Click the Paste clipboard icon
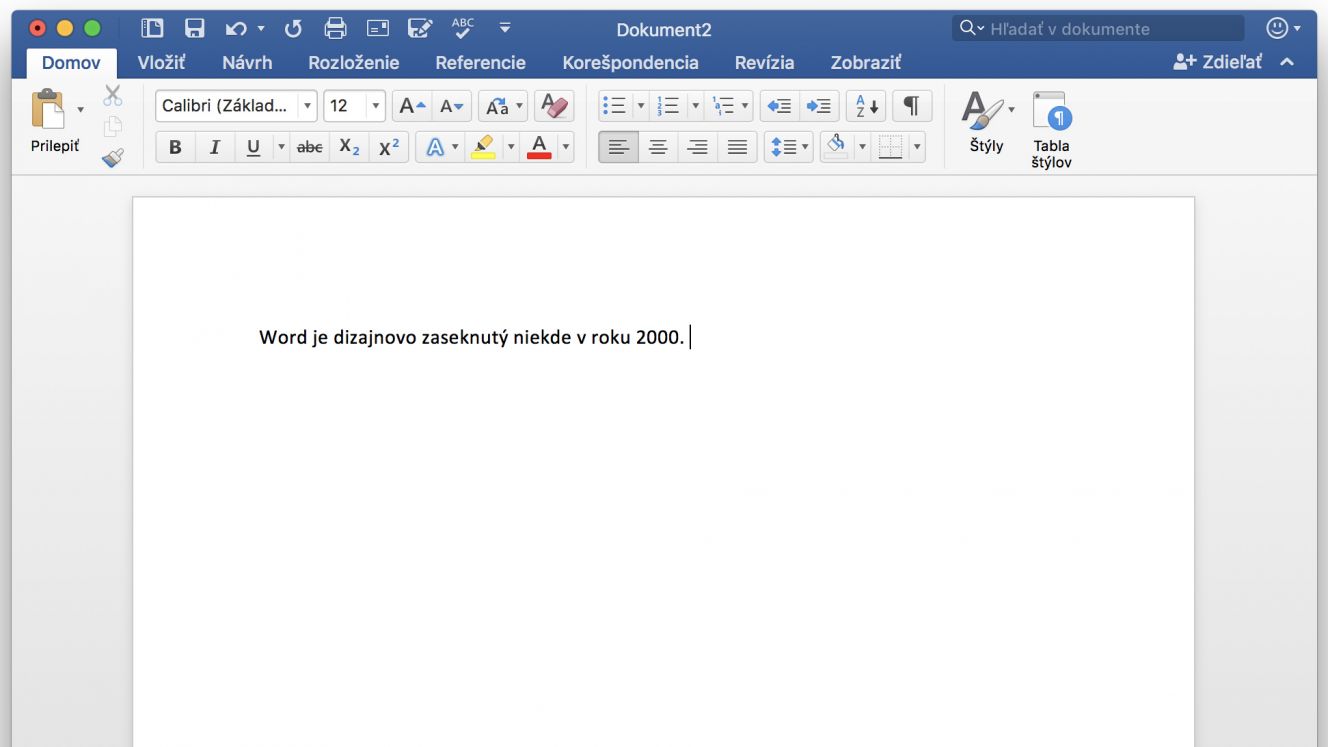The image size is (1328, 747). pos(48,109)
